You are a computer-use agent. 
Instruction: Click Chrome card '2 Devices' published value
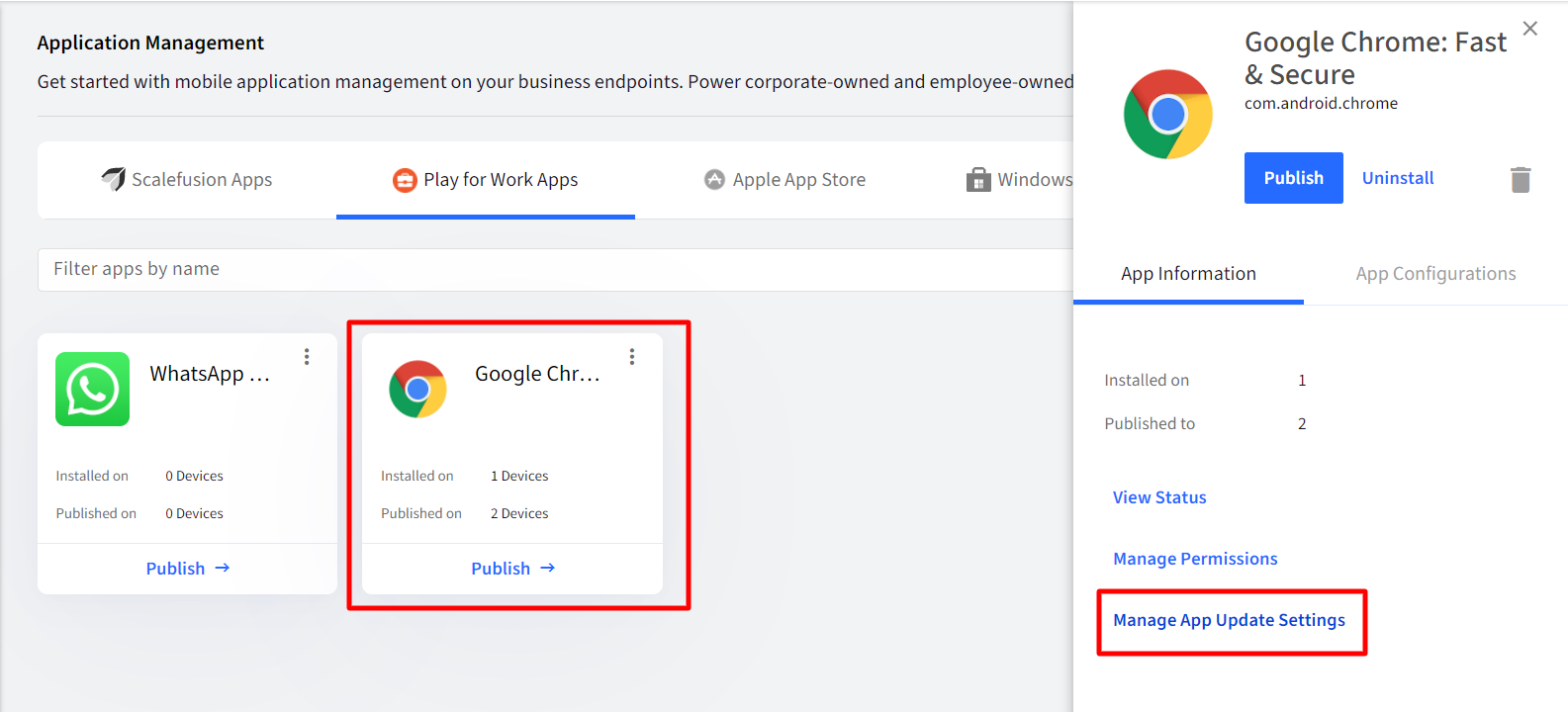(519, 513)
